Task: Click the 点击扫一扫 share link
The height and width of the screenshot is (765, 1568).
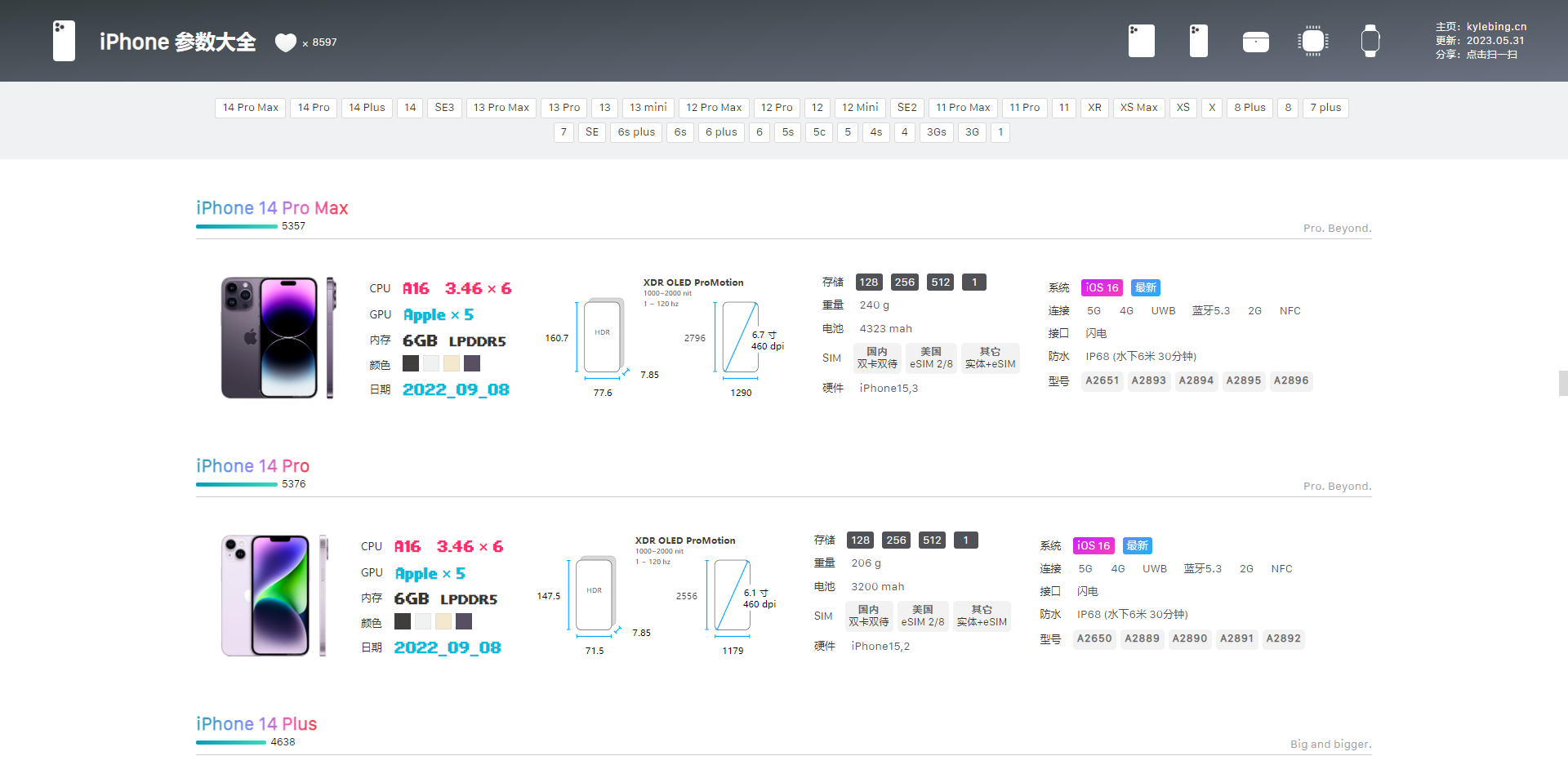Action: click(x=1490, y=55)
